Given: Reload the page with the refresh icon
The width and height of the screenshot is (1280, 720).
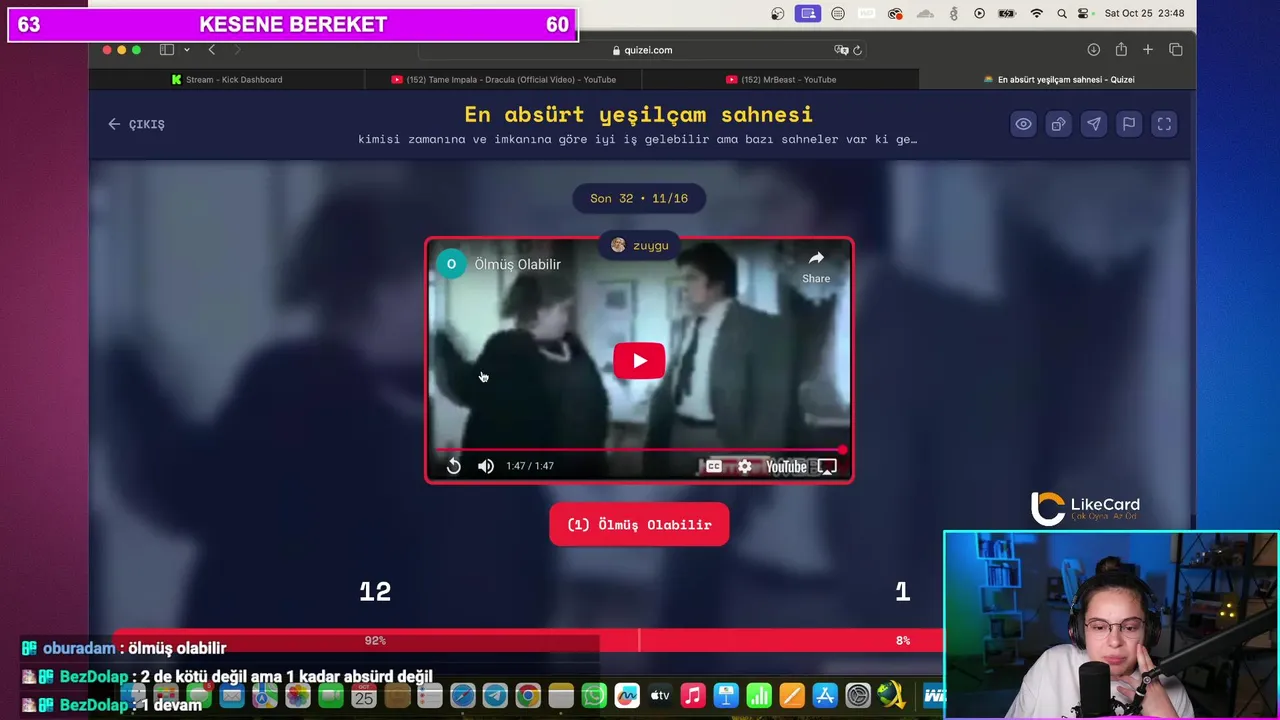Looking at the screenshot, I should (x=857, y=50).
